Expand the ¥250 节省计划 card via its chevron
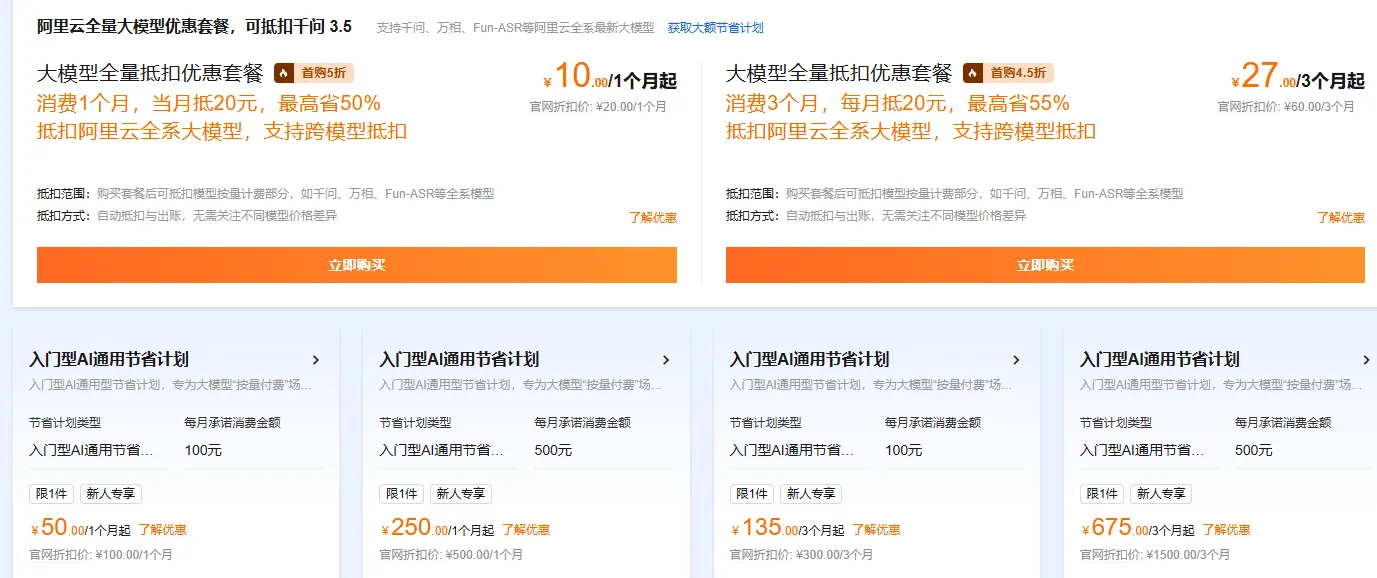The height and width of the screenshot is (578, 1377). [x=666, y=360]
